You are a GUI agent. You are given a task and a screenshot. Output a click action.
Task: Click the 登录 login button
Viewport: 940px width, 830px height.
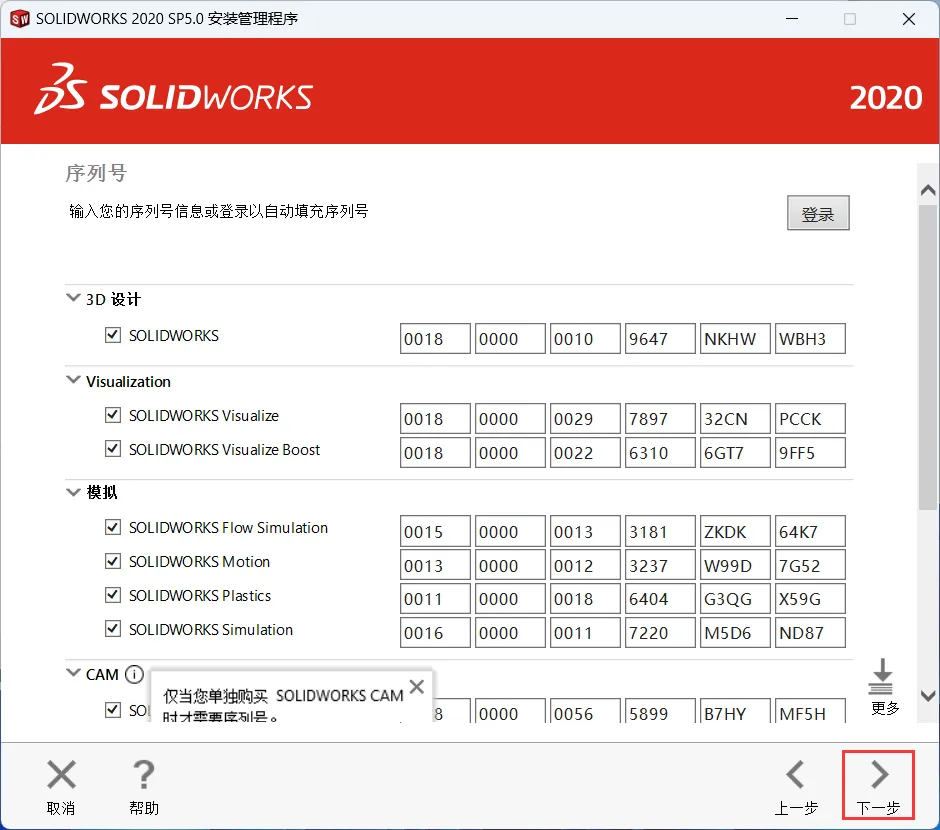click(x=818, y=213)
